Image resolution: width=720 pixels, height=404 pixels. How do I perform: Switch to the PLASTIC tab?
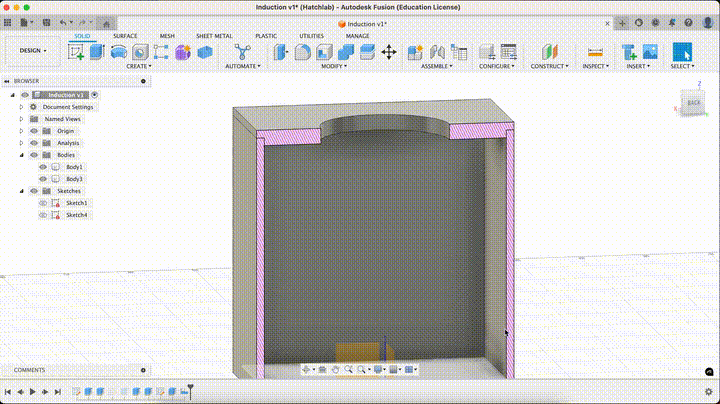[x=266, y=36]
